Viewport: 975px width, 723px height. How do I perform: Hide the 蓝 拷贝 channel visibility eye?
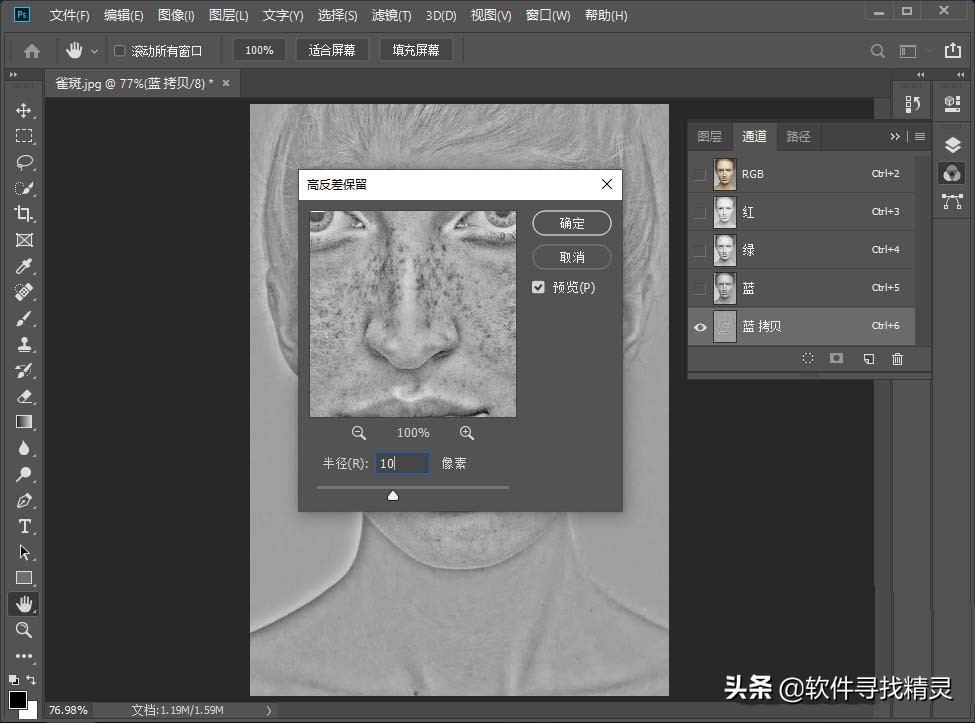click(x=700, y=325)
